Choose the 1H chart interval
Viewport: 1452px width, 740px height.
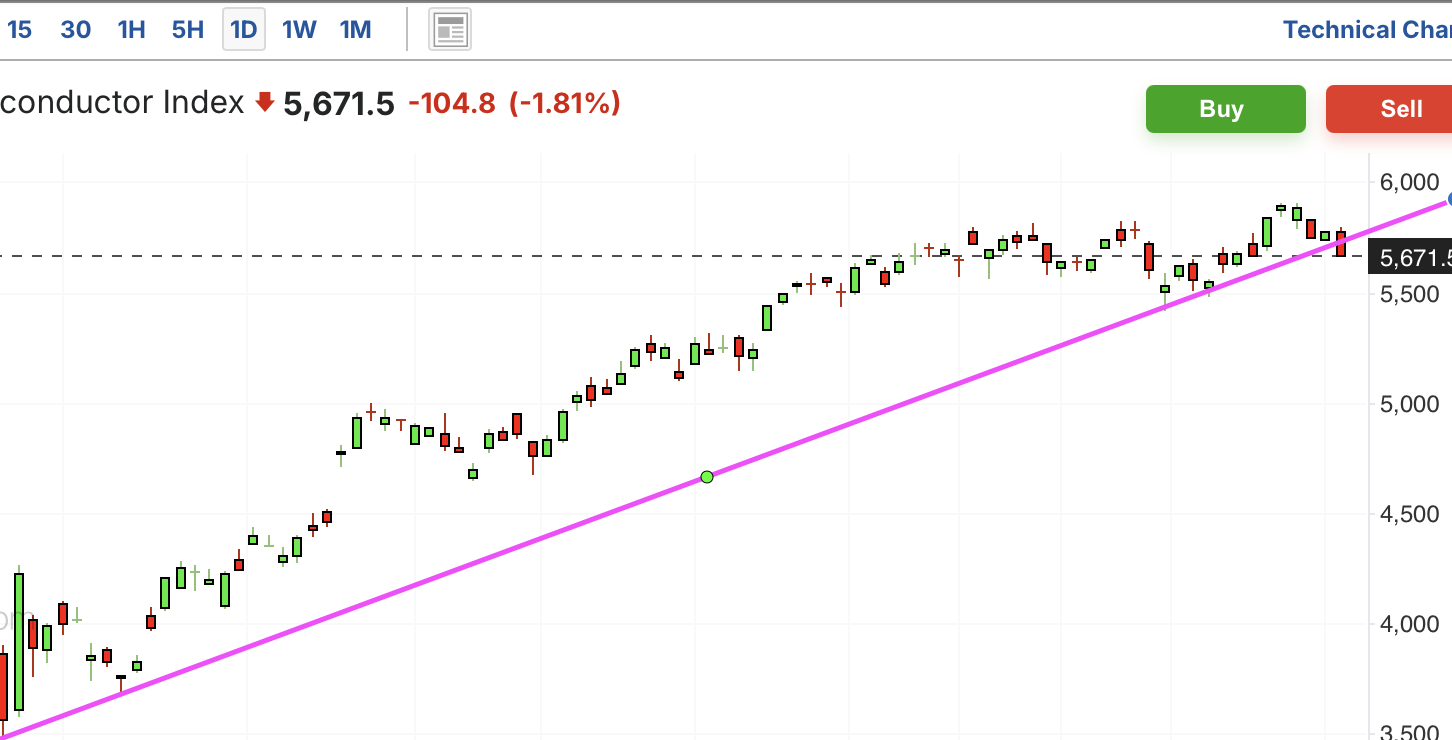pyautogui.click(x=131, y=30)
